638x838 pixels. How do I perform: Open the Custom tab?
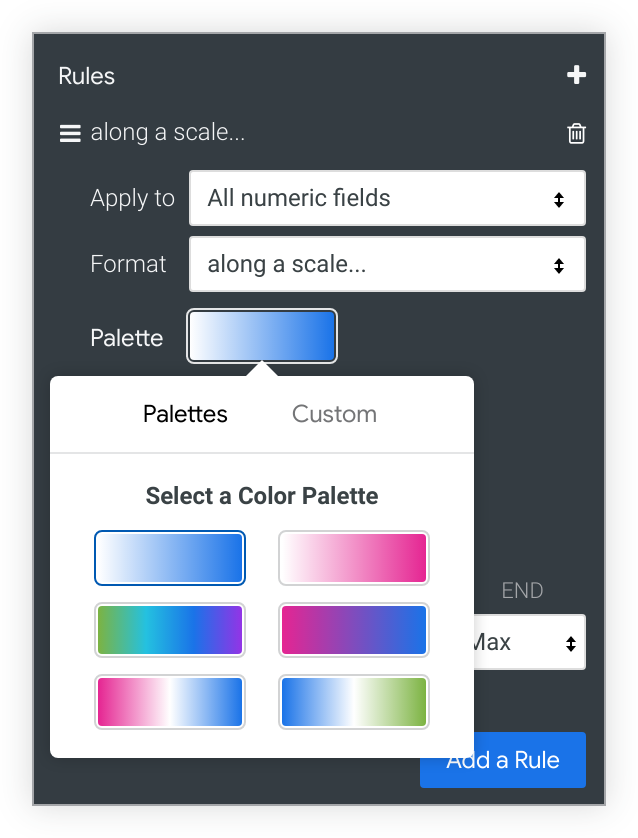[x=334, y=414]
